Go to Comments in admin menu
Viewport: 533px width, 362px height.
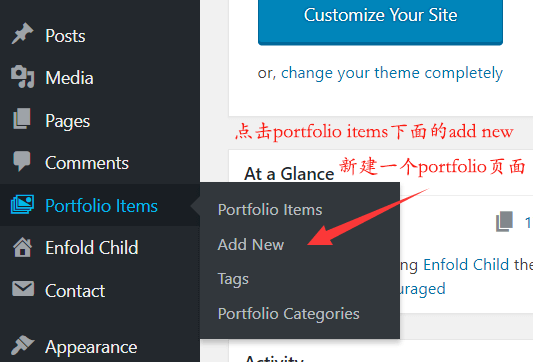(x=87, y=163)
